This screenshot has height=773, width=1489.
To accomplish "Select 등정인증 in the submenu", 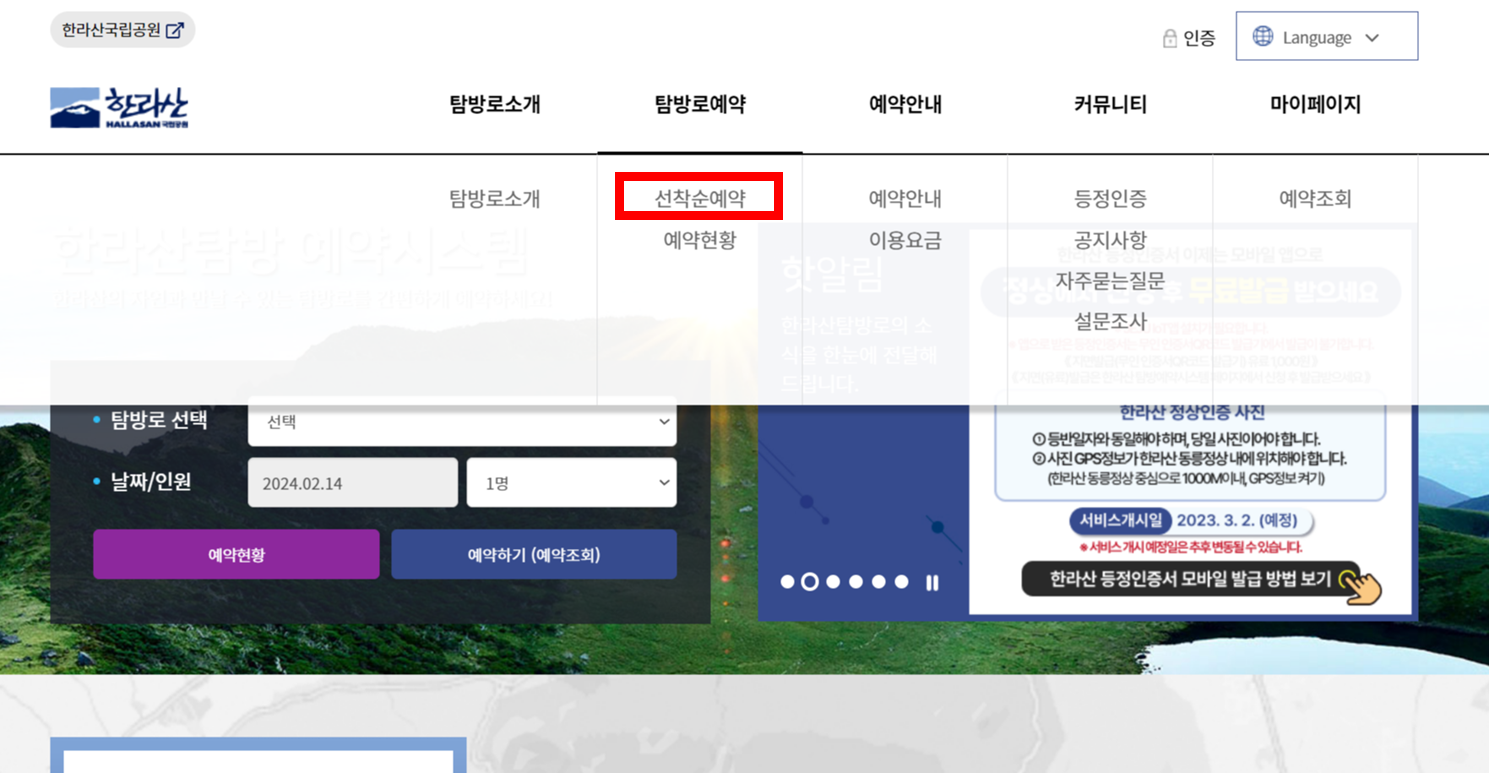I will tap(1110, 199).
